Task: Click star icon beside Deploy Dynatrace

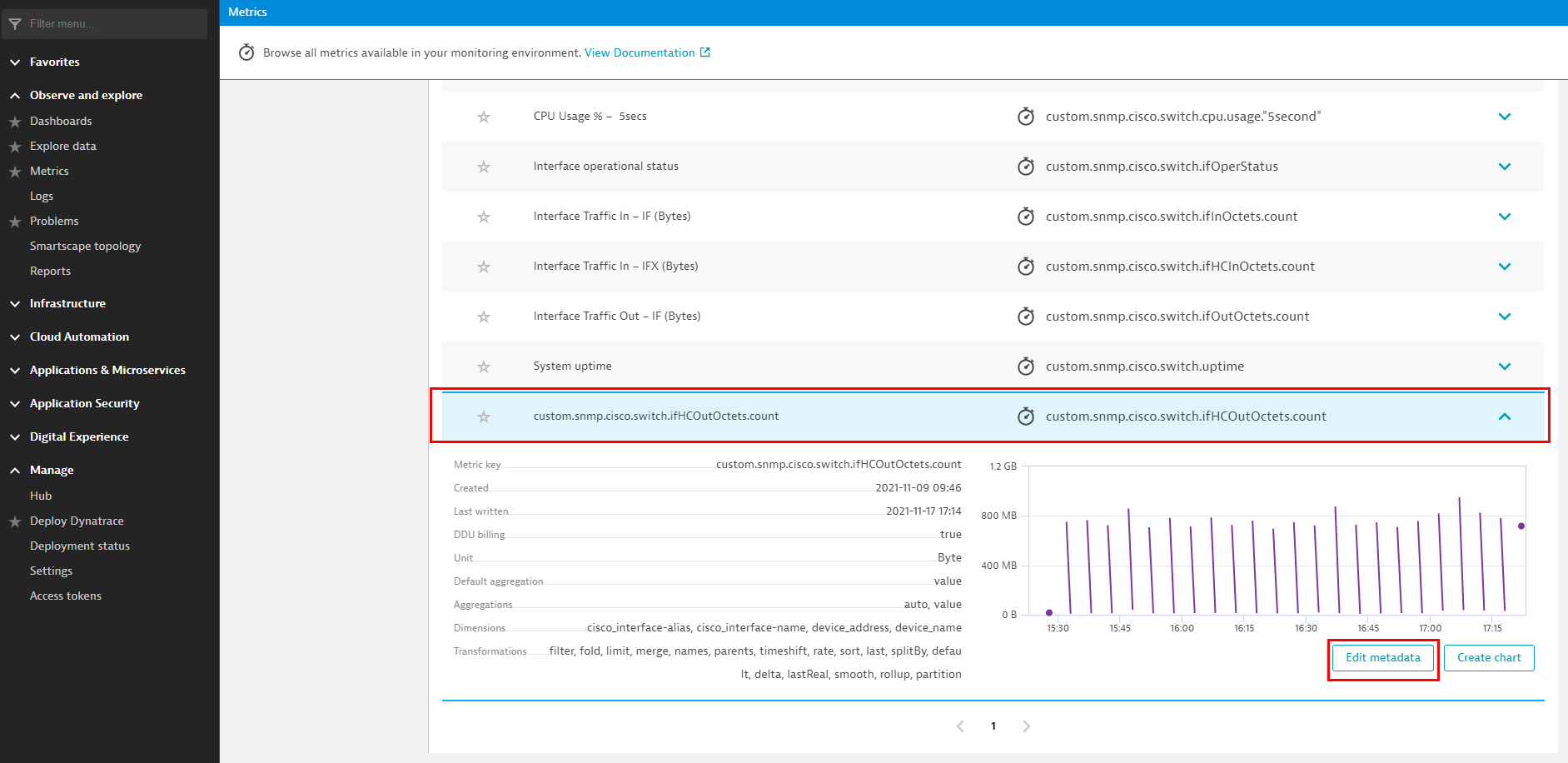Action: point(14,521)
